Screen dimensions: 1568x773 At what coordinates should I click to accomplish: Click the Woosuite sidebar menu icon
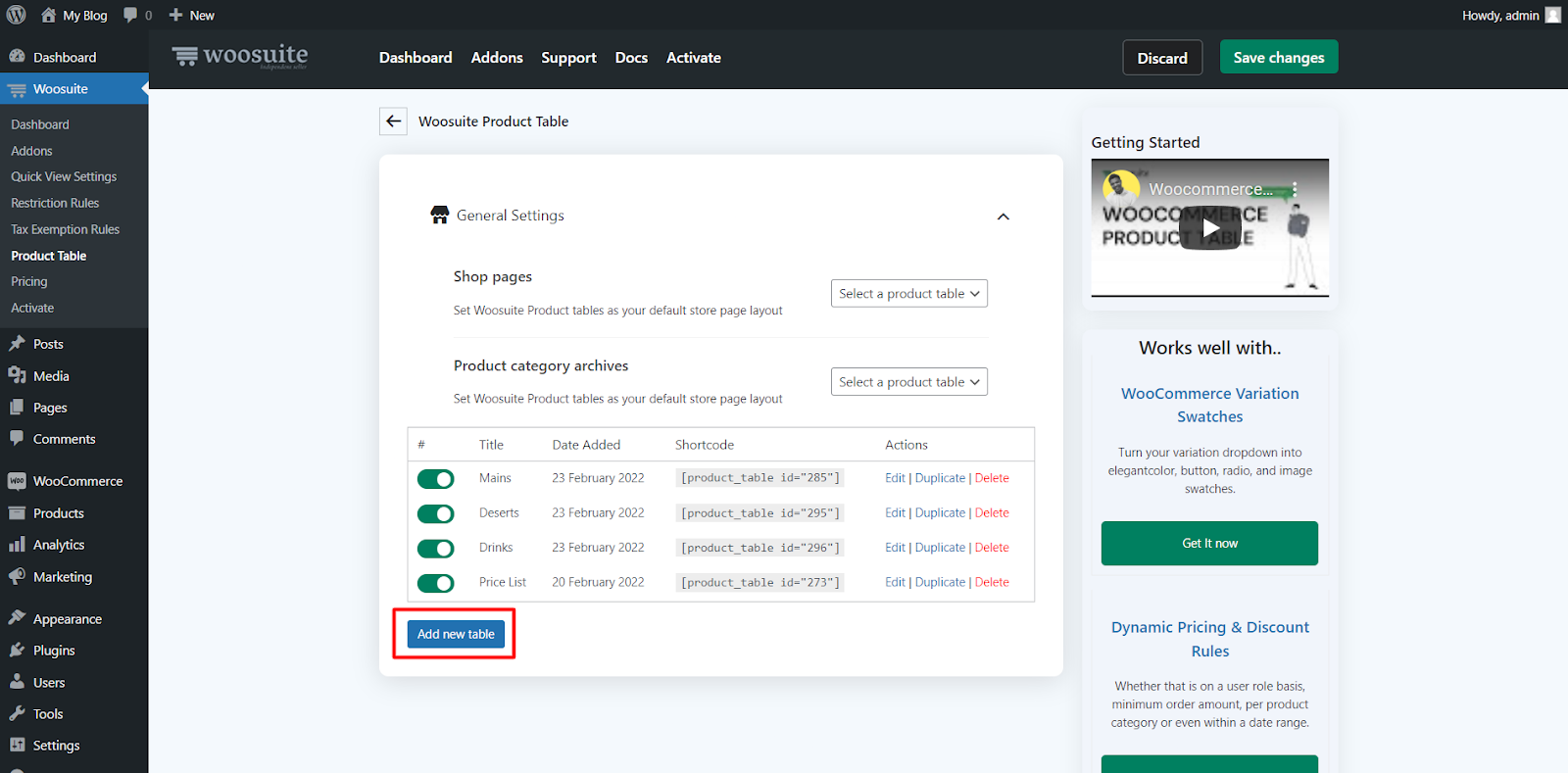(17, 89)
